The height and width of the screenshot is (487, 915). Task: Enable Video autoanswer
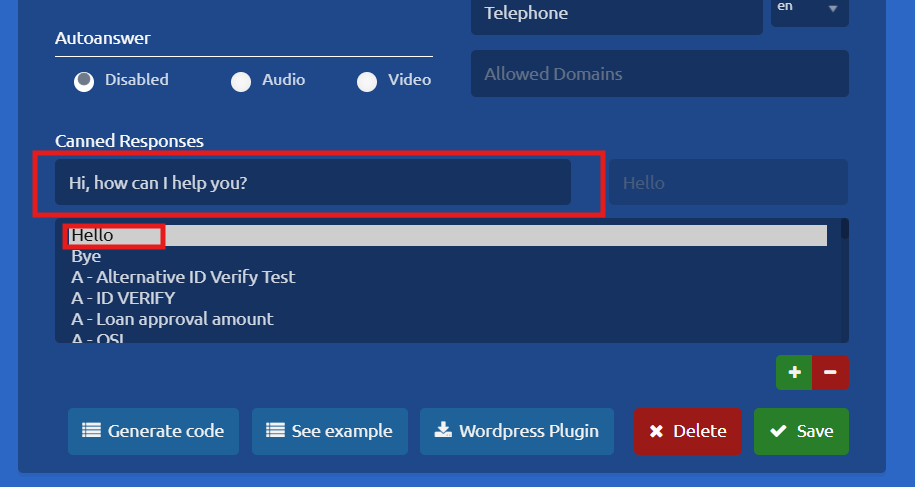coord(367,81)
